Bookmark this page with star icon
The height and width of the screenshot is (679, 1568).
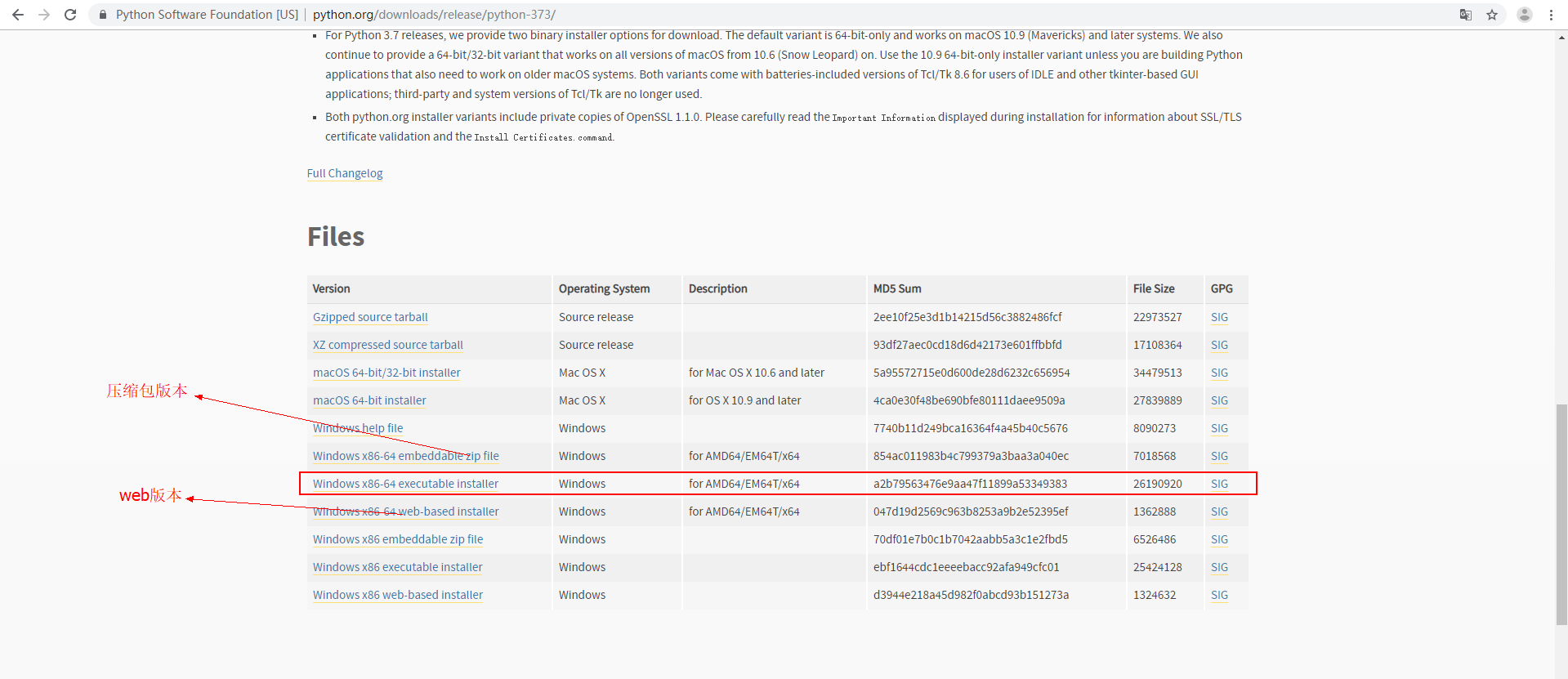click(1492, 15)
